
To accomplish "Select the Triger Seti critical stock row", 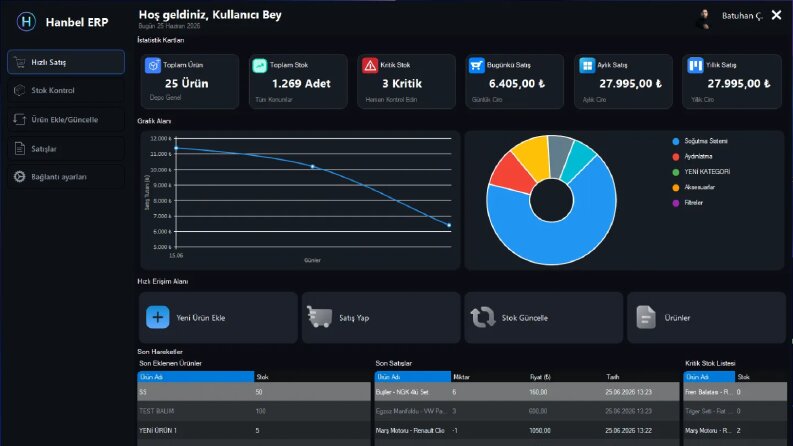I will pyautogui.click(x=735, y=411).
